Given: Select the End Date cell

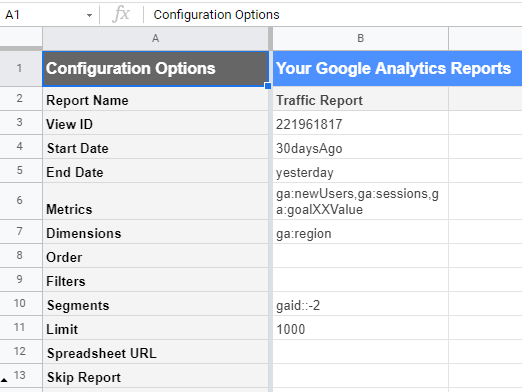Looking at the screenshot, I should click(155, 171).
